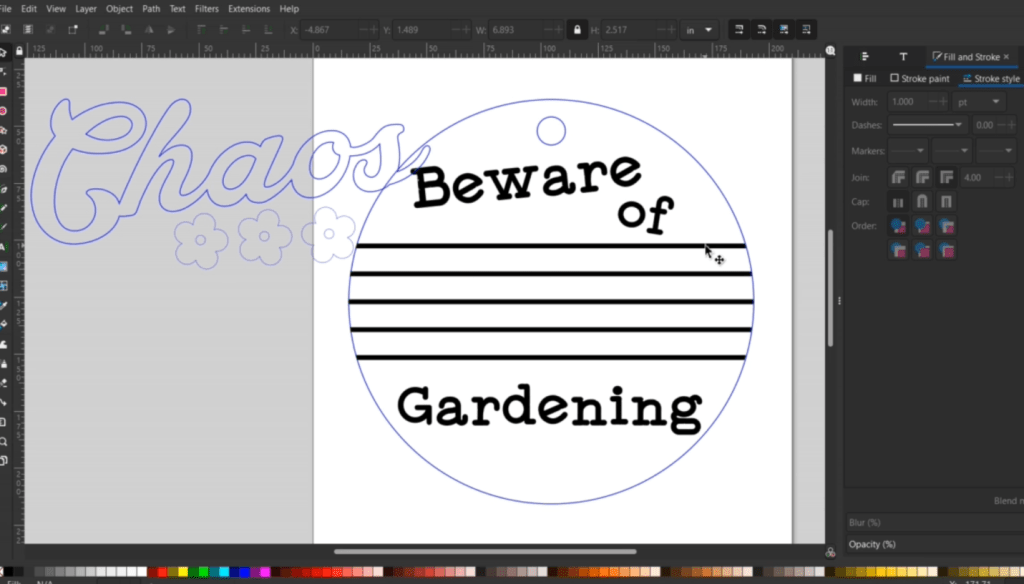1024x584 pixels.
Task: Toggle the width/height ratio lock
Action: point(576,30)
